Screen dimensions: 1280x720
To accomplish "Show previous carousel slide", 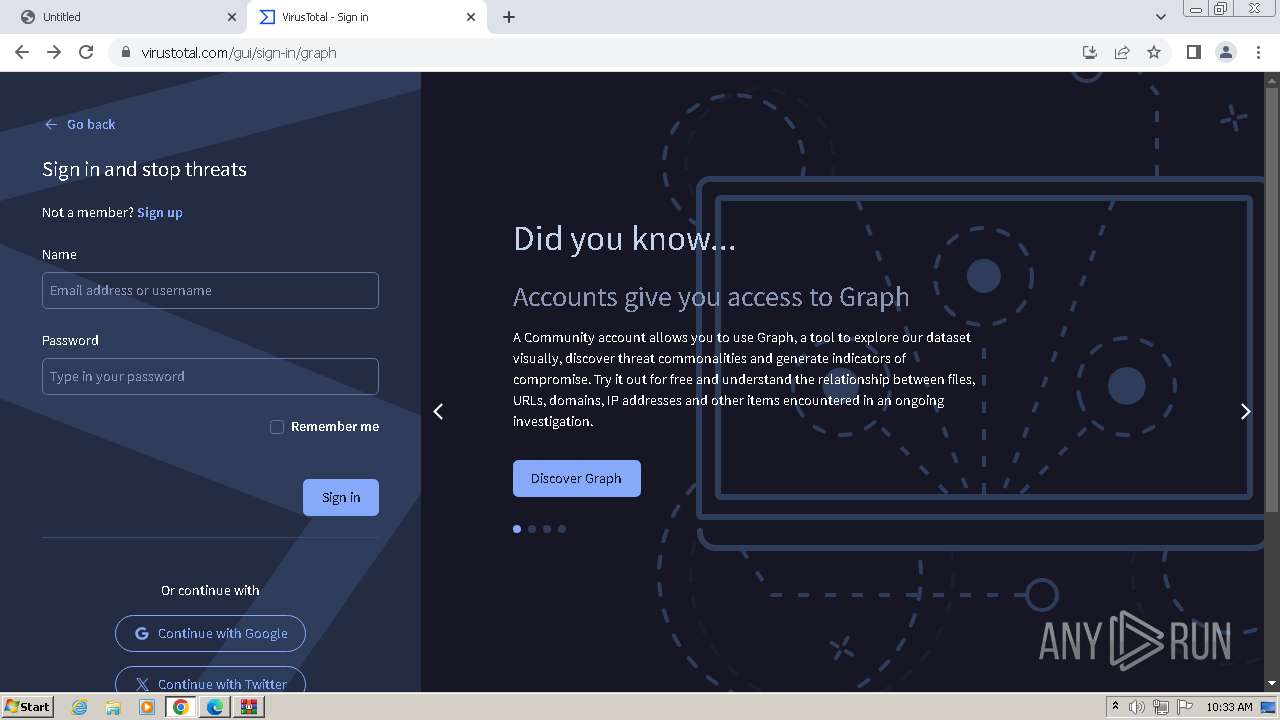I will [438, 411].
